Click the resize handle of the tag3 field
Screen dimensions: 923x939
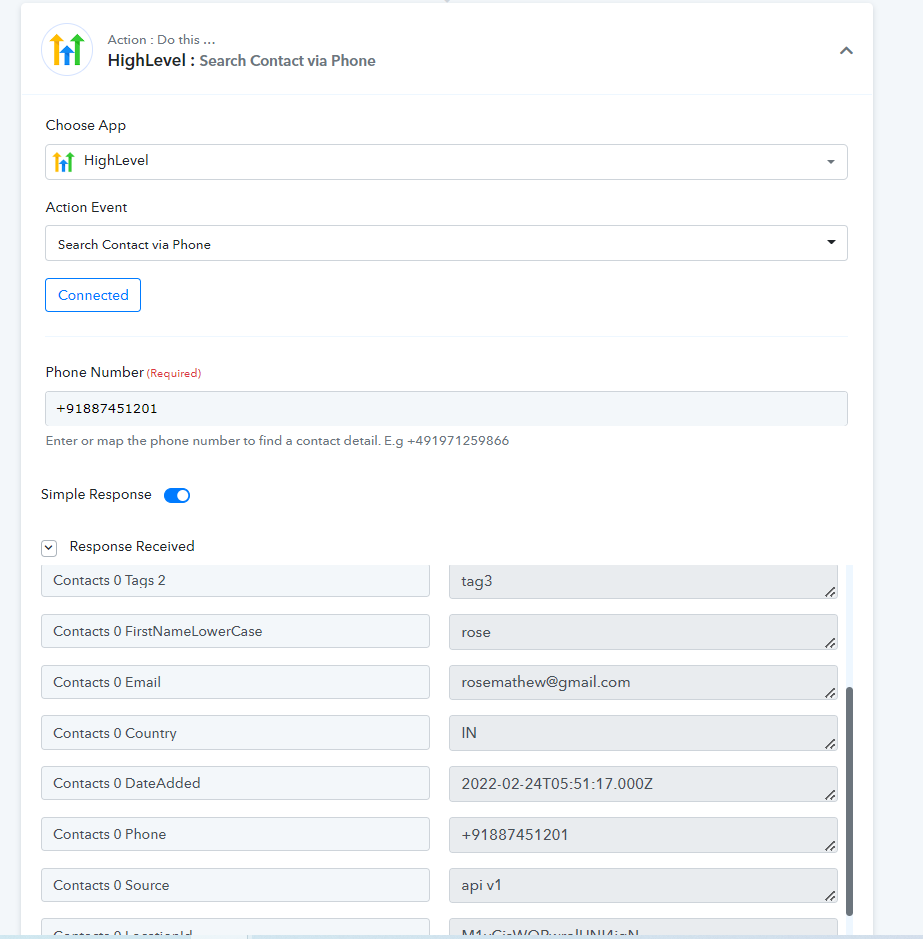pos(830,592)
